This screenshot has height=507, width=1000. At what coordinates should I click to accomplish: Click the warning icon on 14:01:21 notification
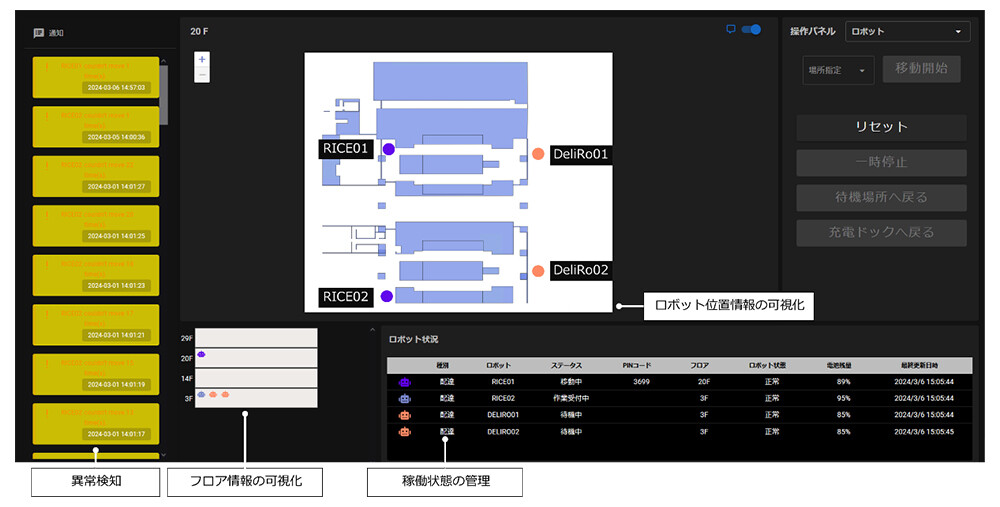click(47, 314)
